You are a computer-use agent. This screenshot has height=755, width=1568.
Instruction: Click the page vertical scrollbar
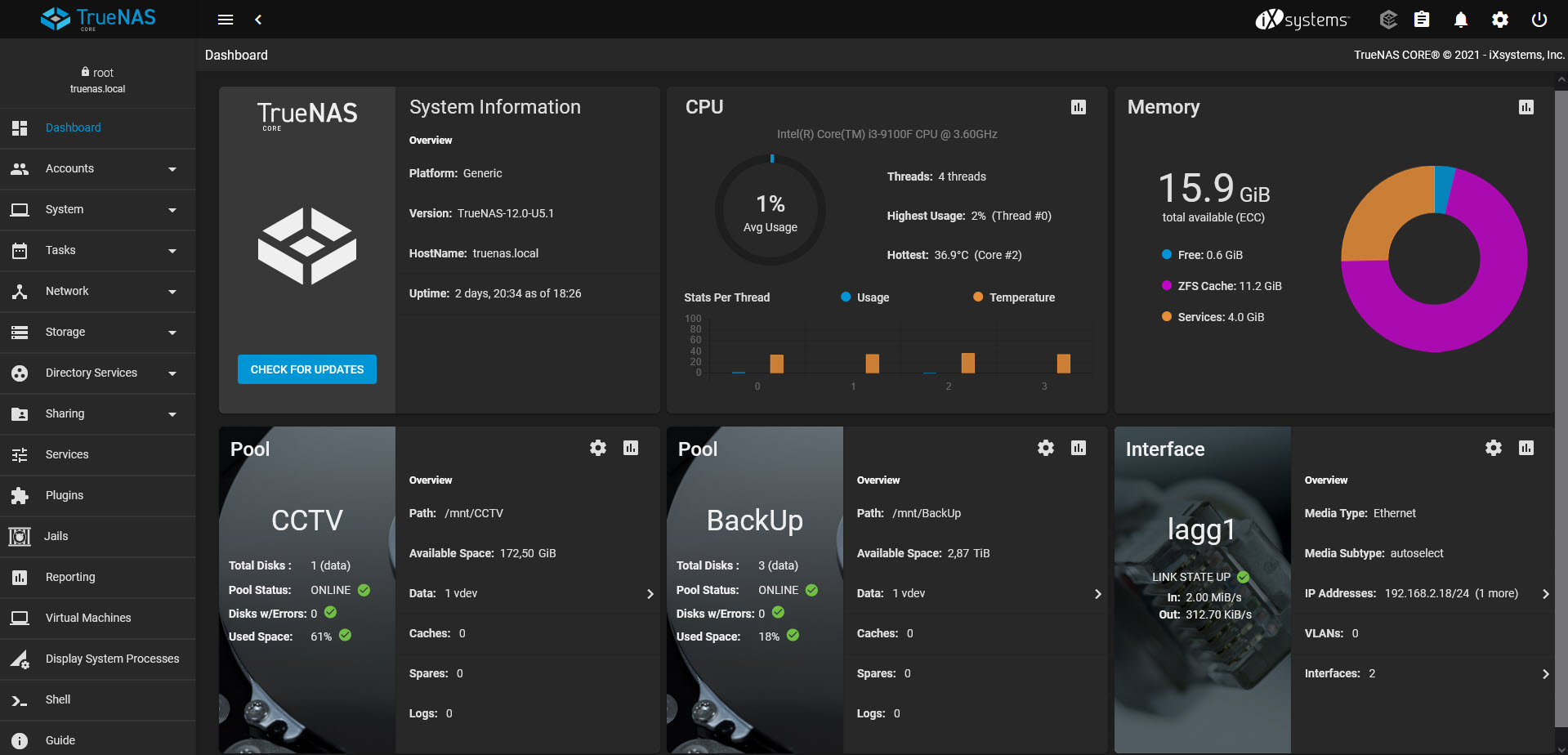1561,407
